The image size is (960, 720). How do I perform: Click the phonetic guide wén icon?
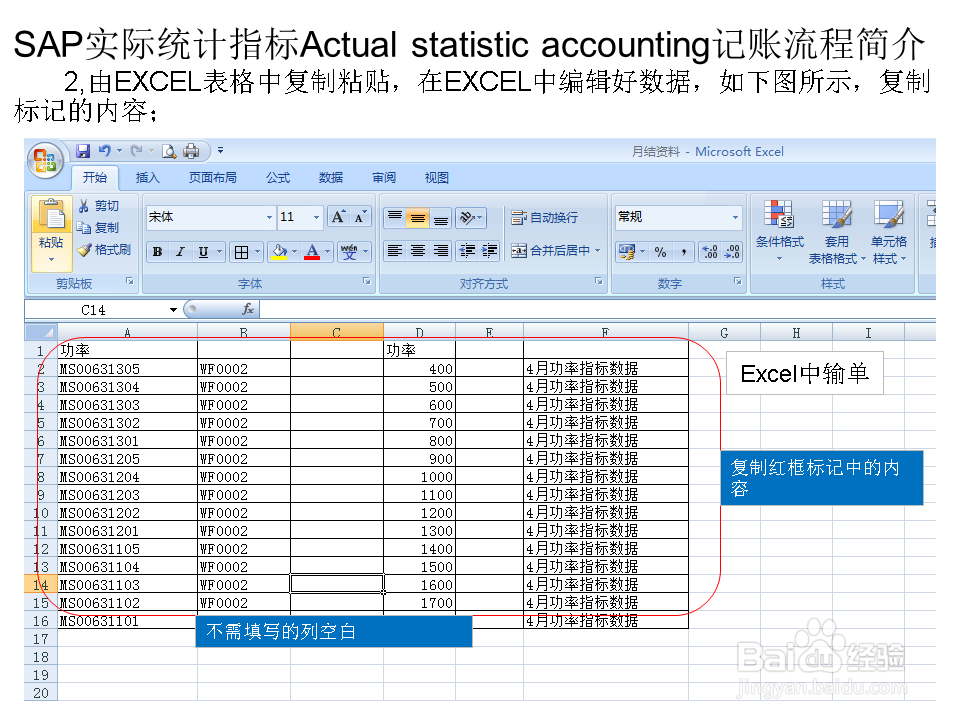(349, 252)
